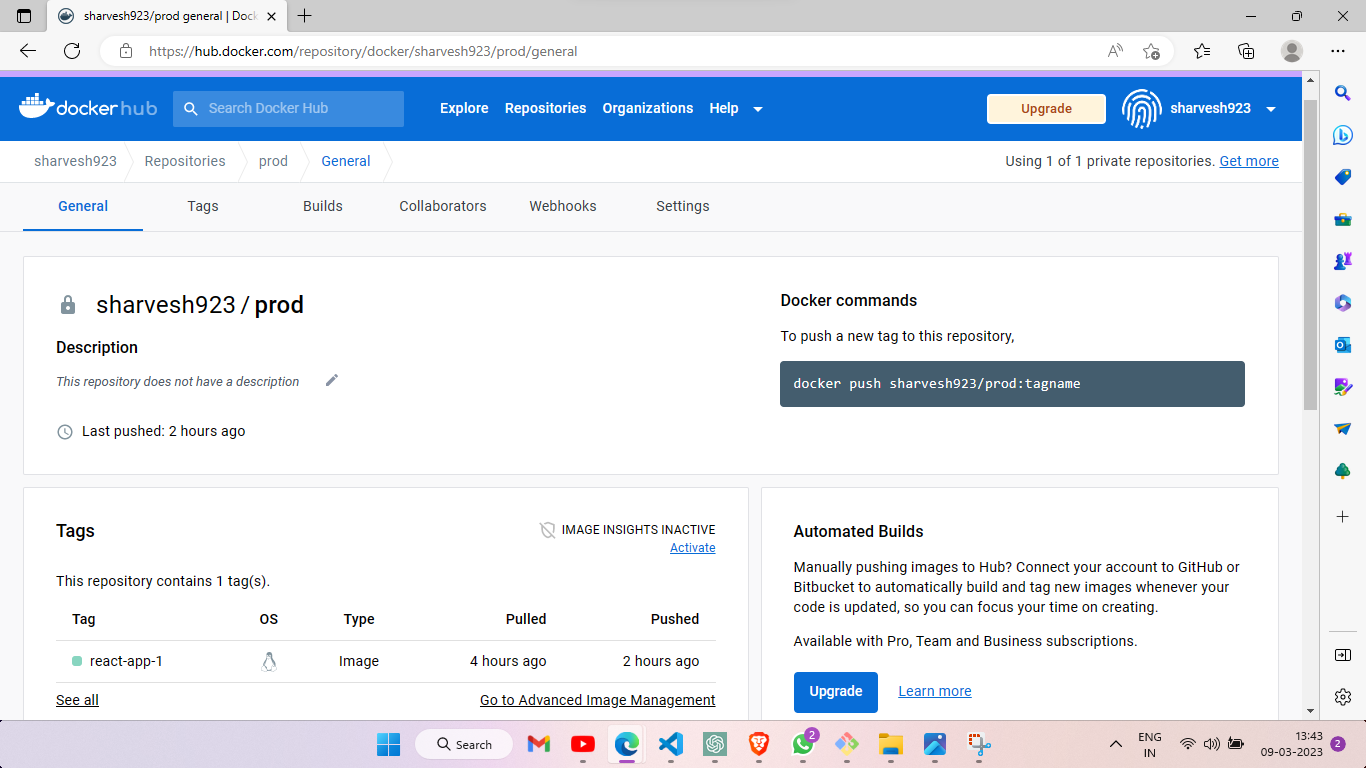Click the last pushed clock icon
The width and height of the screenshot is (1366, 768).
pos(65,431)
